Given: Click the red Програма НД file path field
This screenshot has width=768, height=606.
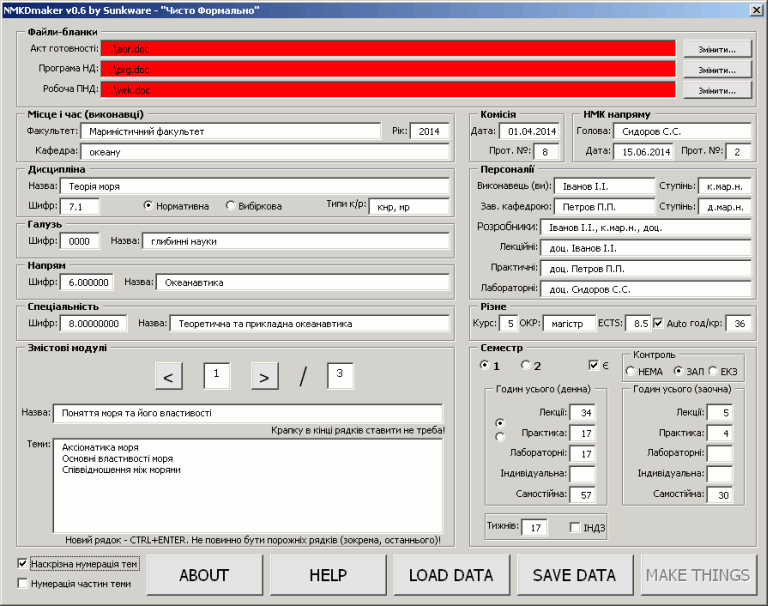Looking at the screenshot, I should click(x=388, y=70).
